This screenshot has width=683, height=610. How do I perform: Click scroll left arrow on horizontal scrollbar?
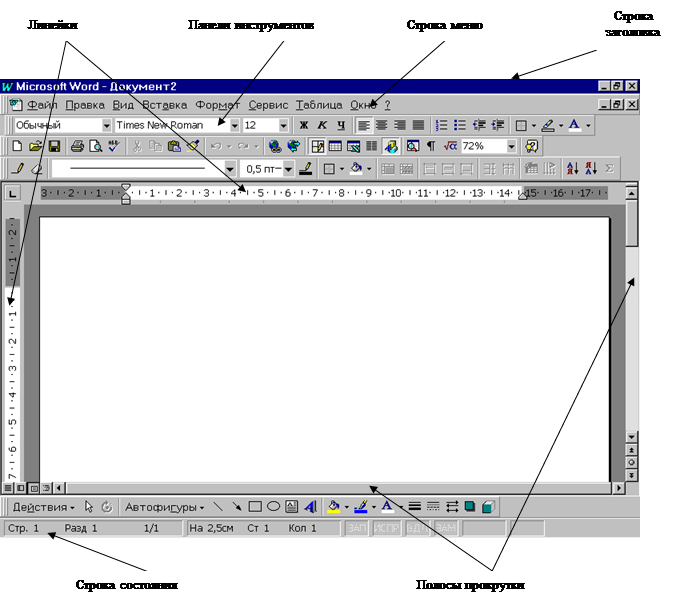(60, 488)
